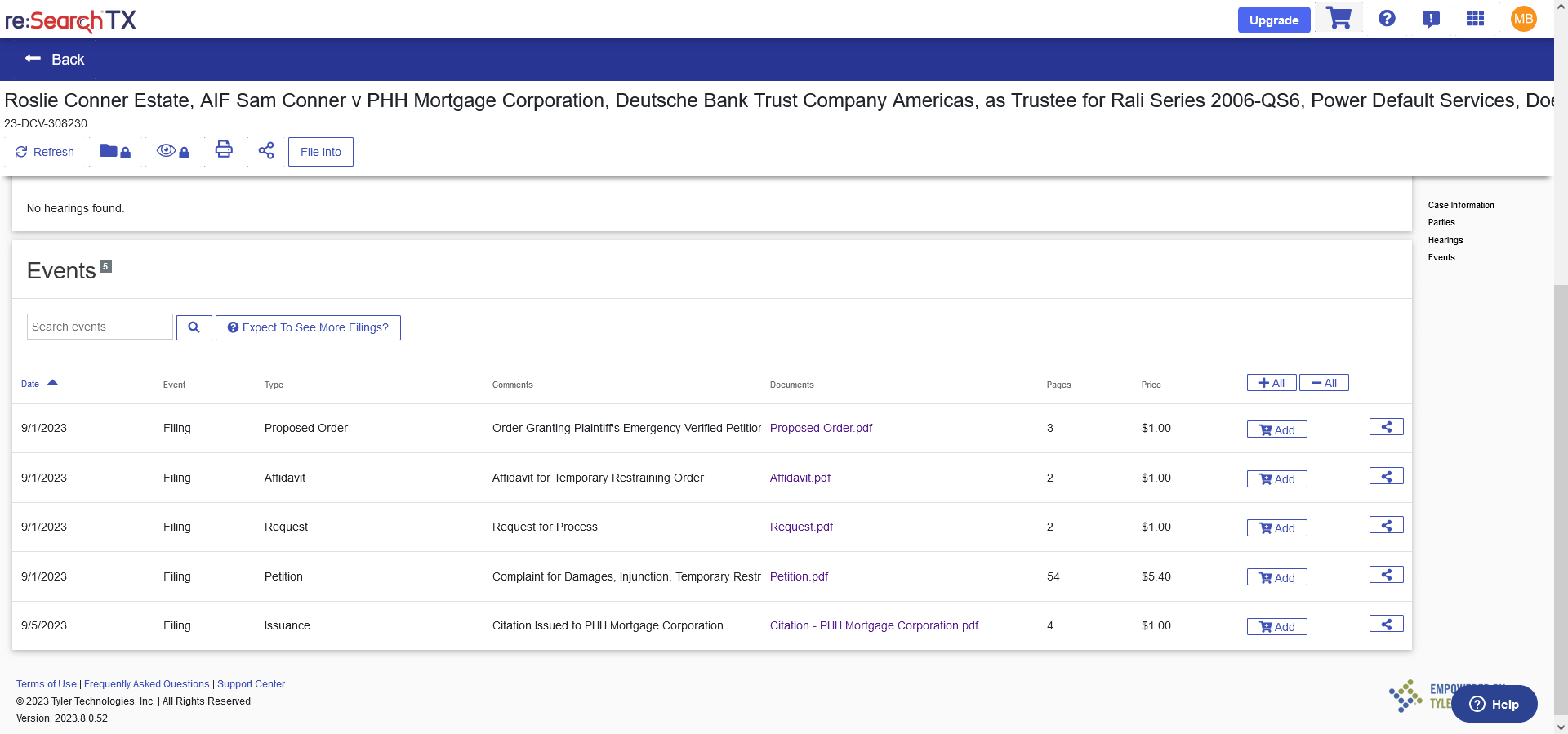Open the Help chat button
1568x734 pixels.
coord(1494,704)
